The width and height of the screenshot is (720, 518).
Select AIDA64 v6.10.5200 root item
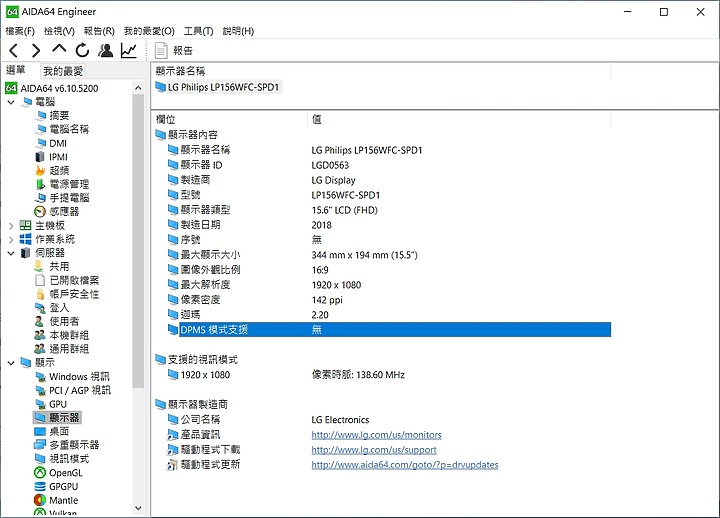[52, 88]
